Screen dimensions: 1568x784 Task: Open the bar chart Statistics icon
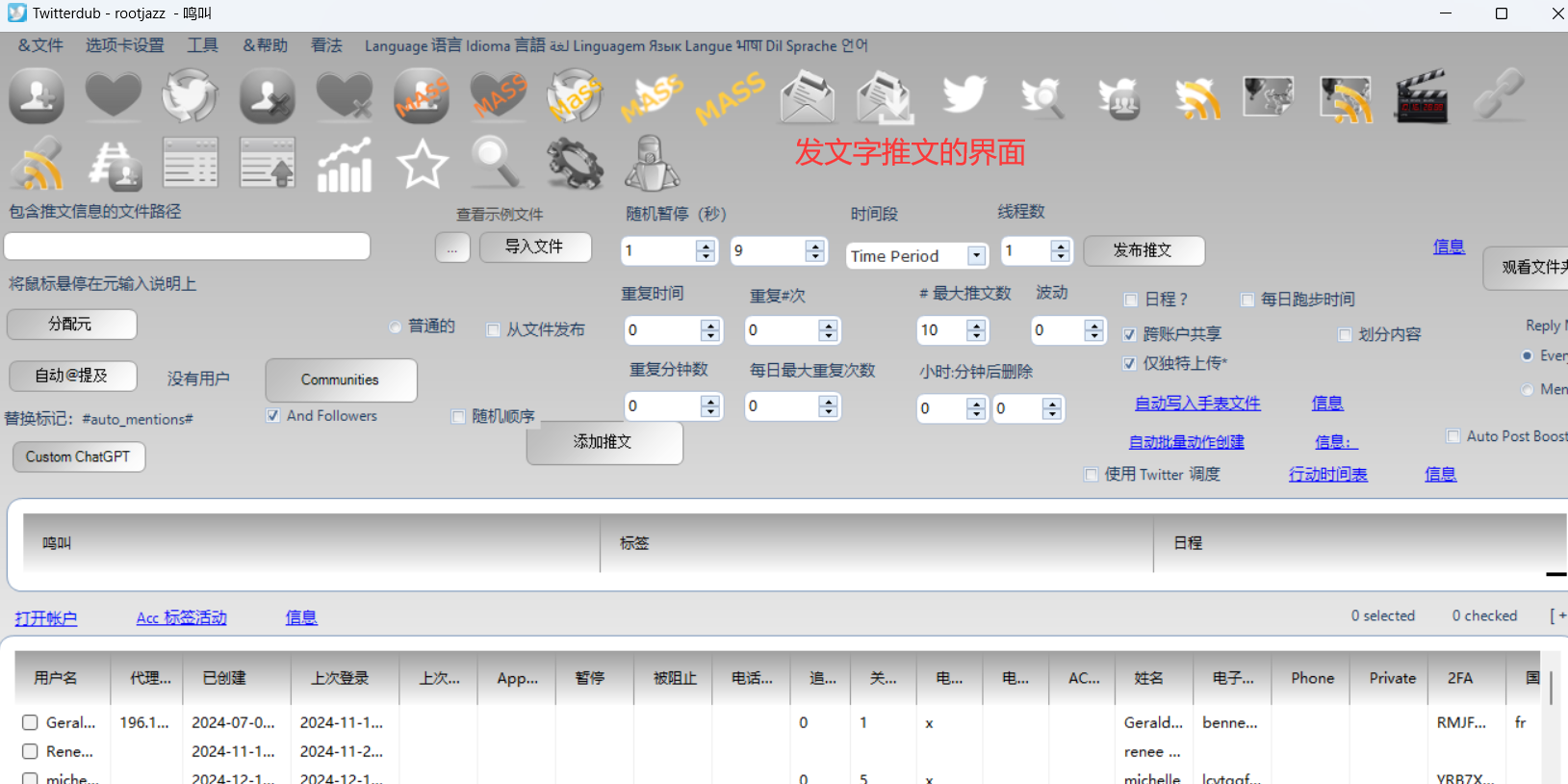(345, 165)
